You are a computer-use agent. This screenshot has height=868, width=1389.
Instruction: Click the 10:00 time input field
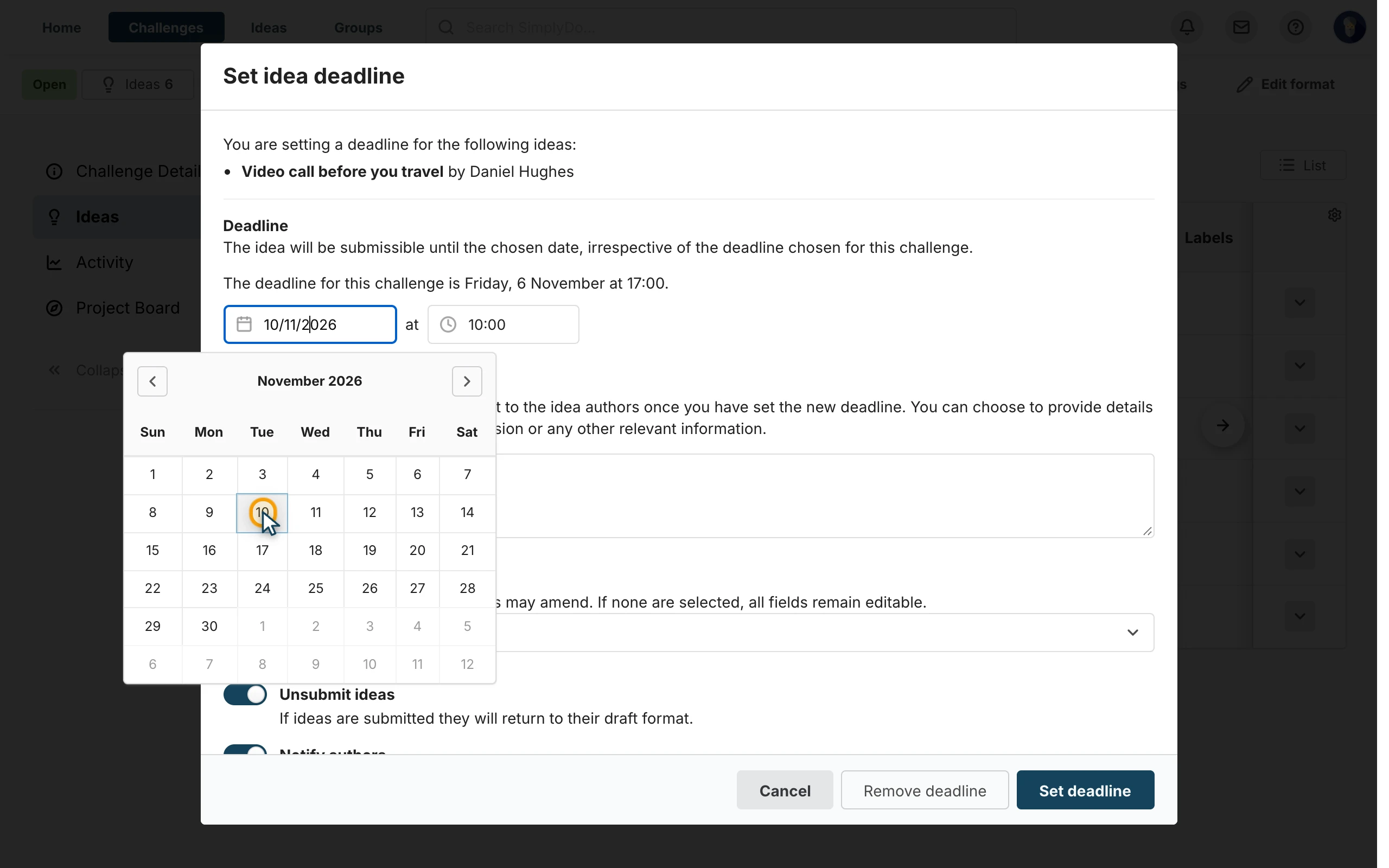(x=503, y=324)
